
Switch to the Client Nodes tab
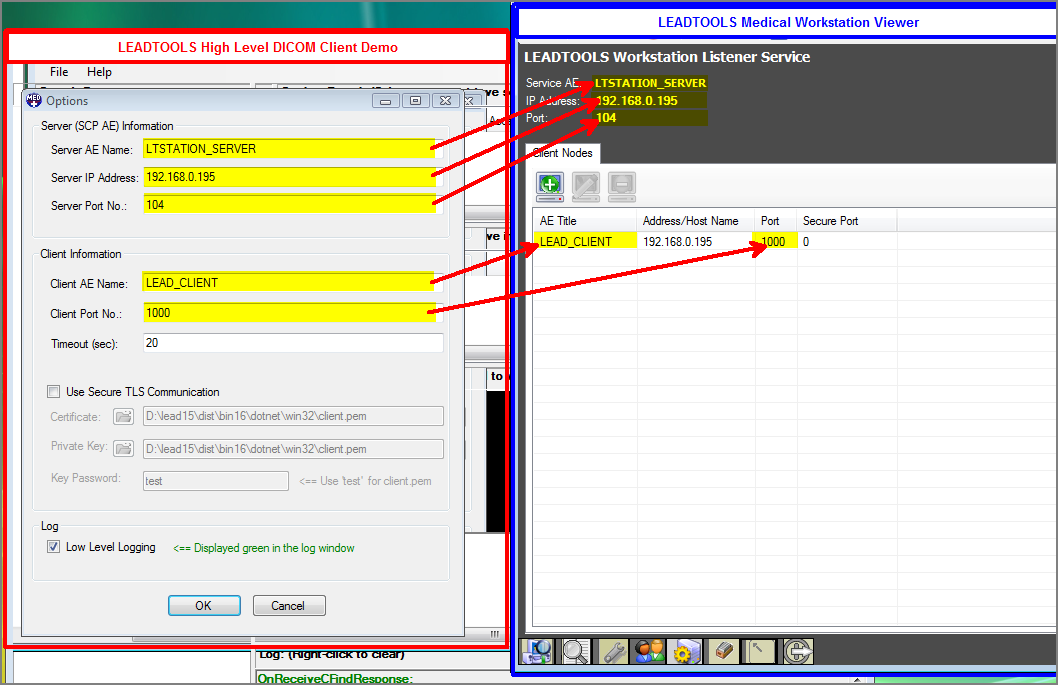pyautogui.click(x=562, y=153)
